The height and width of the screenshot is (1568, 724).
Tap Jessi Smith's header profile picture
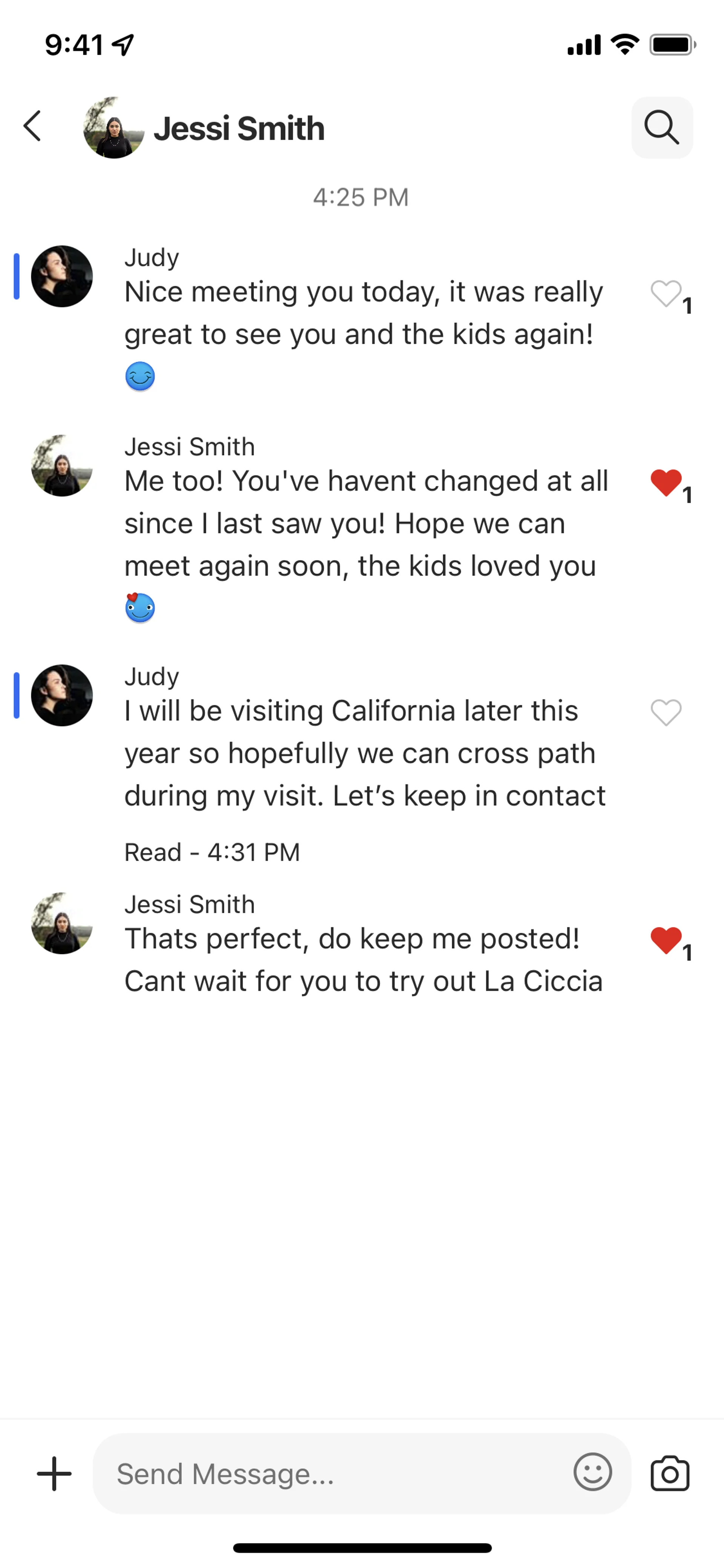pyautogui.click(x=114, y=128)
